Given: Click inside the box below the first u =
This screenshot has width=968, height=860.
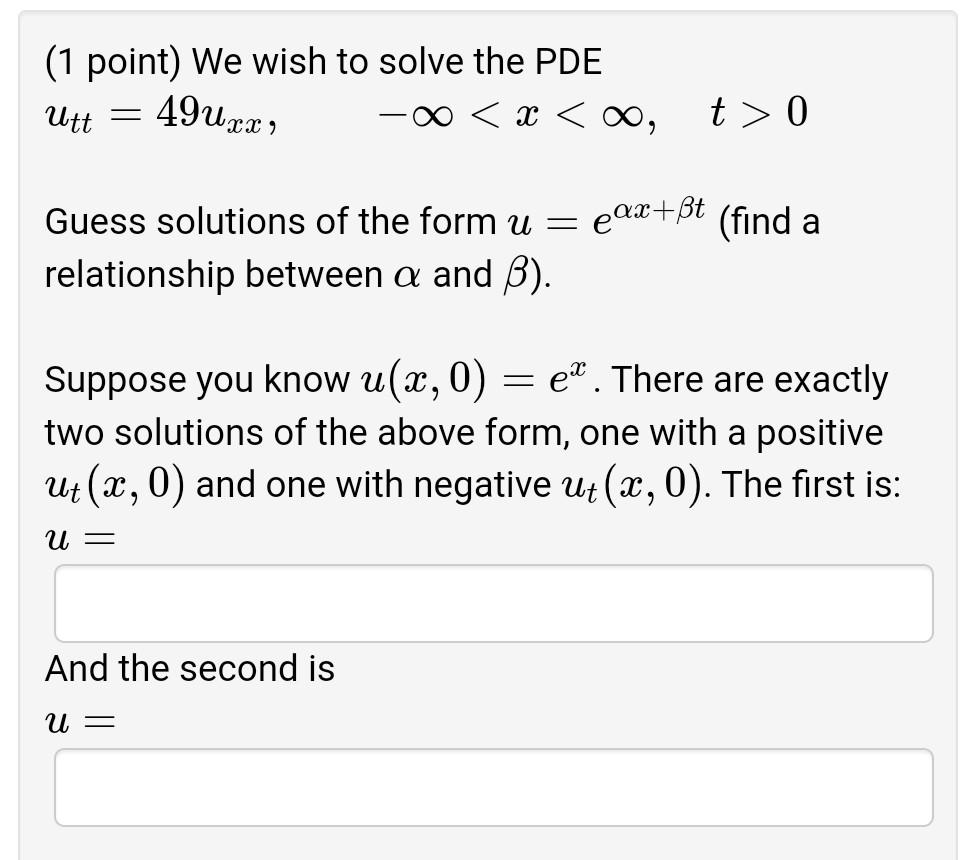Looking at the screenshot, I should [x=494, y=602].
